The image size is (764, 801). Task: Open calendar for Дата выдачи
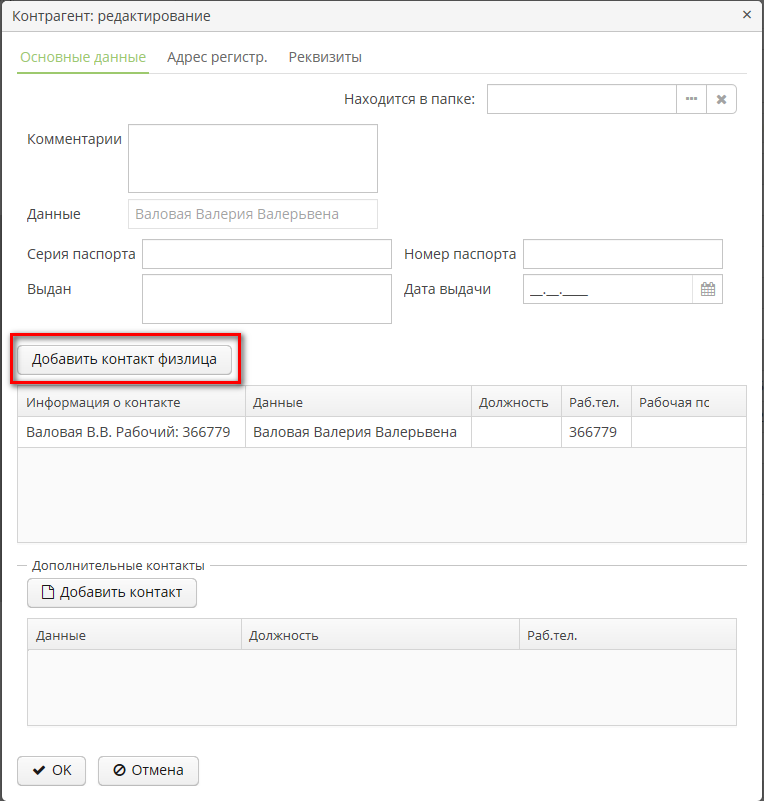click(x=707, y=289)
